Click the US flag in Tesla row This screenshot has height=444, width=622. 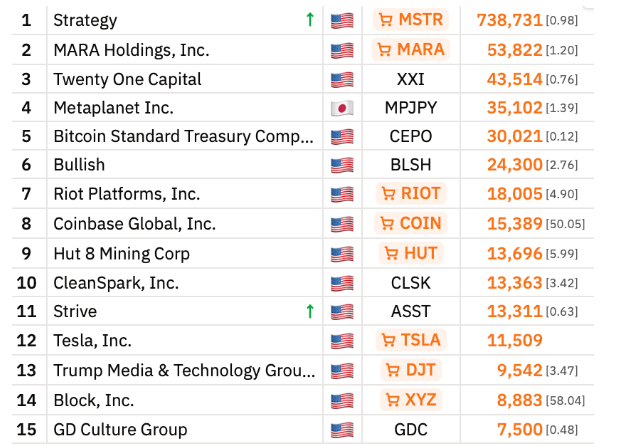point(342,341)
